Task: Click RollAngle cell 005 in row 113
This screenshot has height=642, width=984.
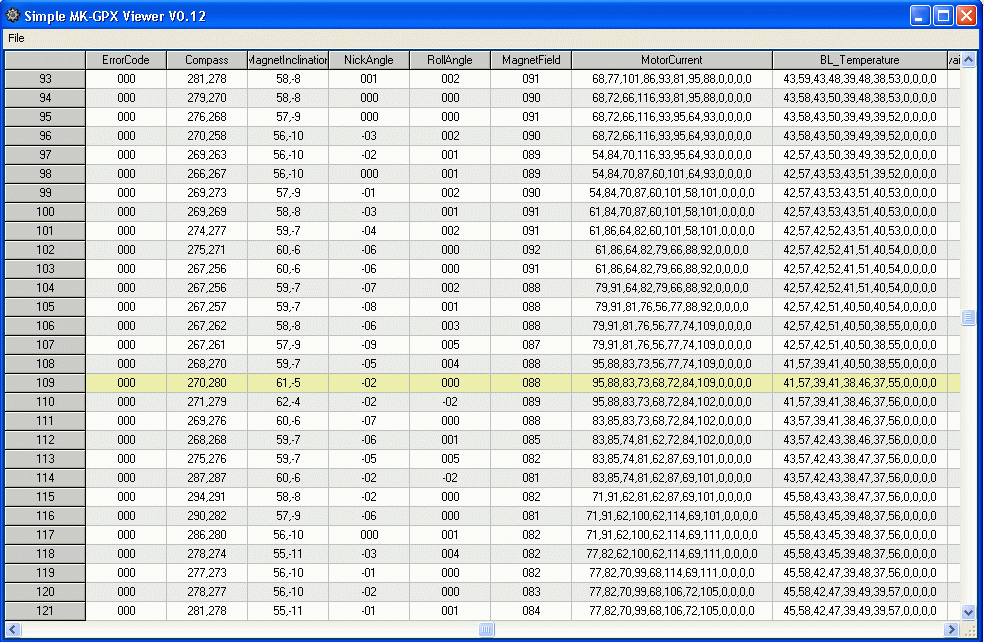Action: click(450, 459)
